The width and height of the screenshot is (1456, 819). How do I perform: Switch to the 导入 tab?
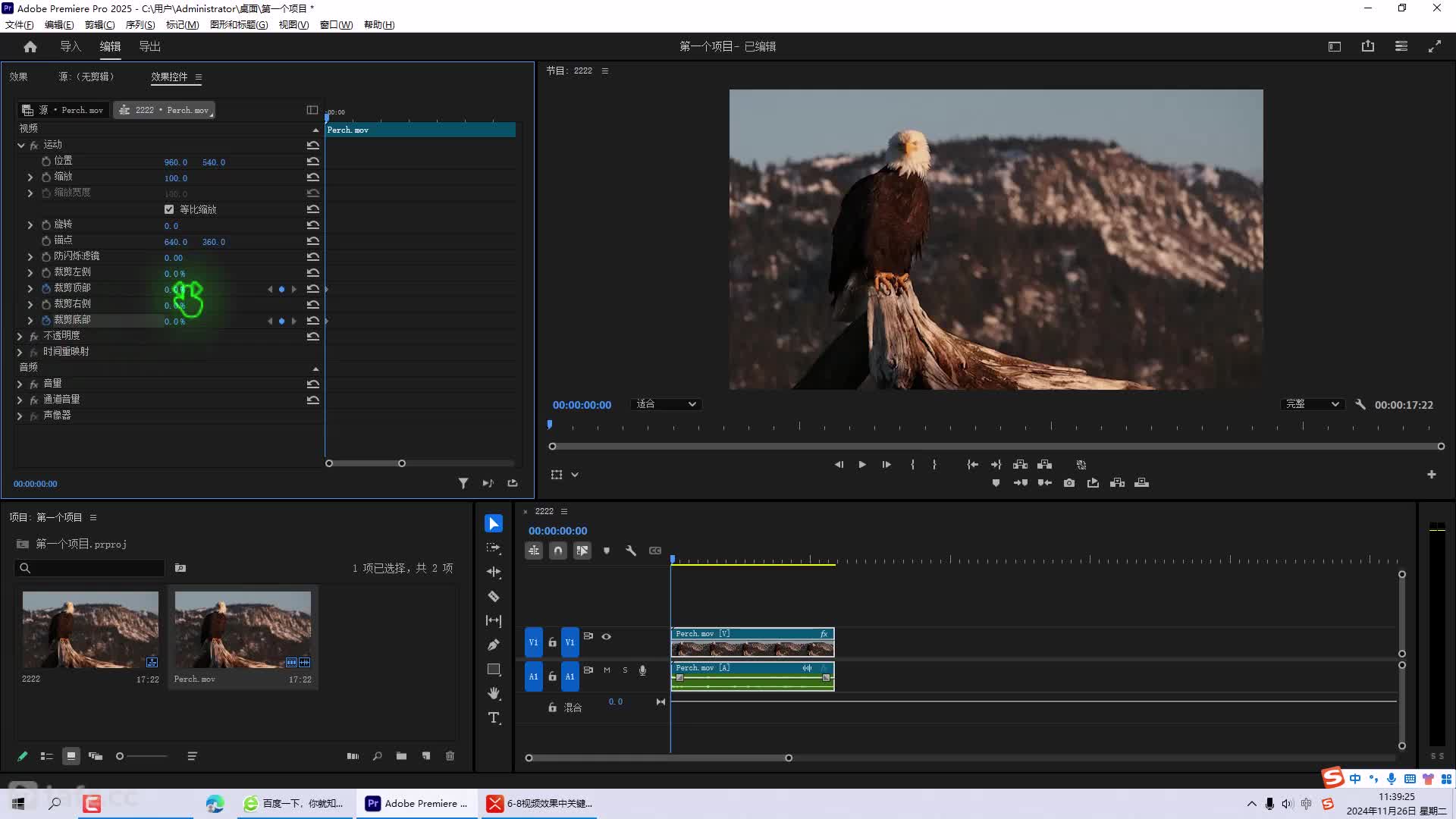point(71,46)
